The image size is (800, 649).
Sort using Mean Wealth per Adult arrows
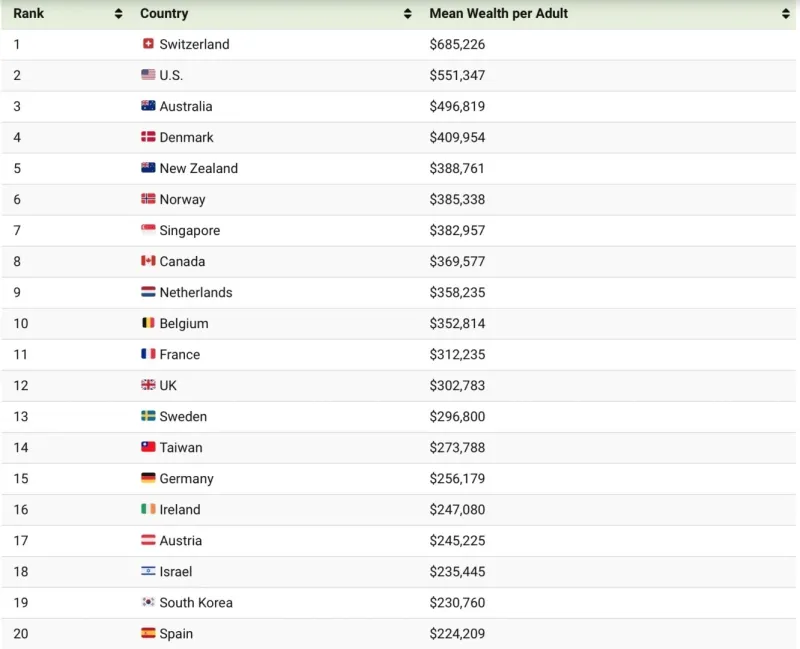click(x=786, y=14)
